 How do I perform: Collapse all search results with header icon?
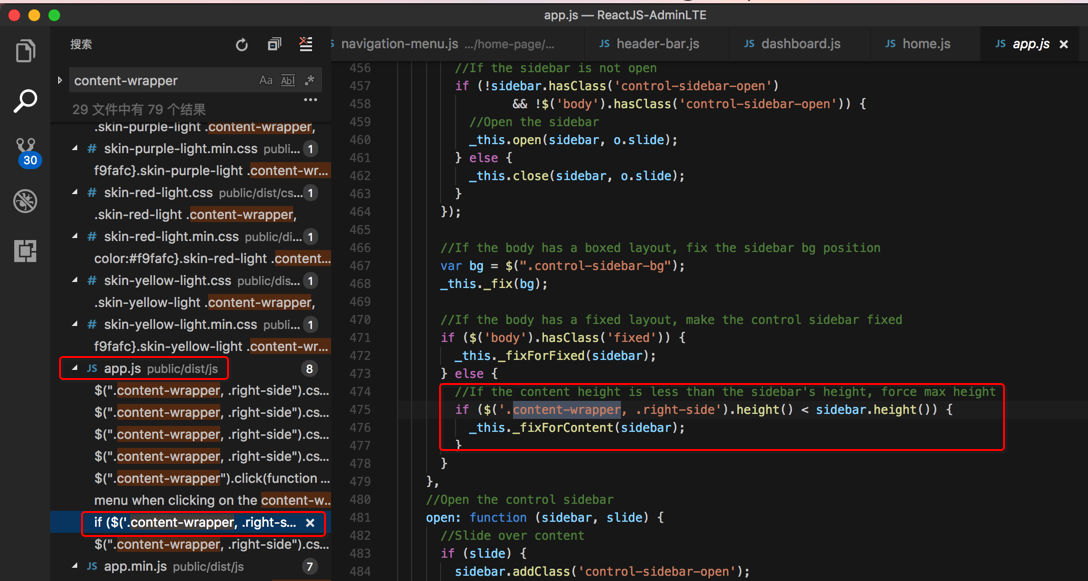(274, 45)
